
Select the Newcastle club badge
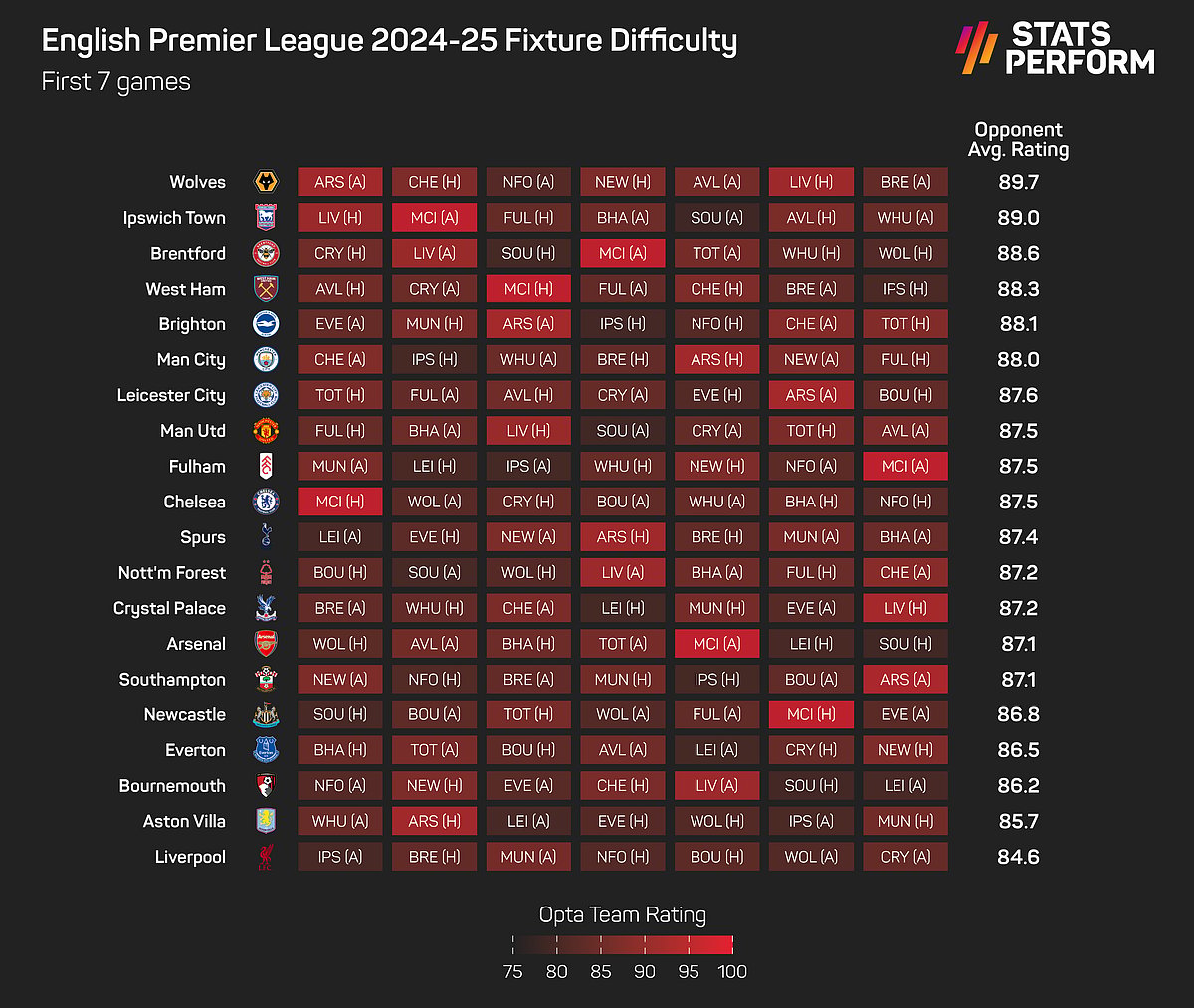(x=266, y=714)
